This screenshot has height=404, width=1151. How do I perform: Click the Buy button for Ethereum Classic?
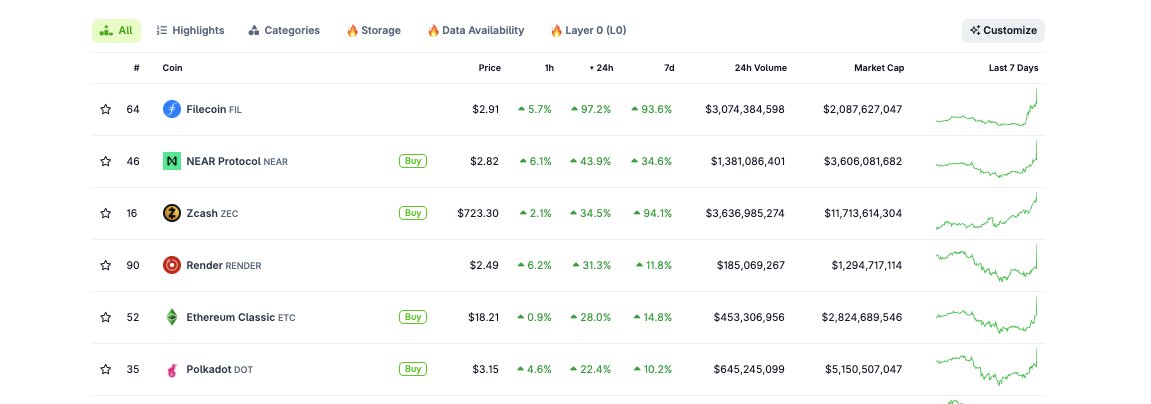point(413,317)
